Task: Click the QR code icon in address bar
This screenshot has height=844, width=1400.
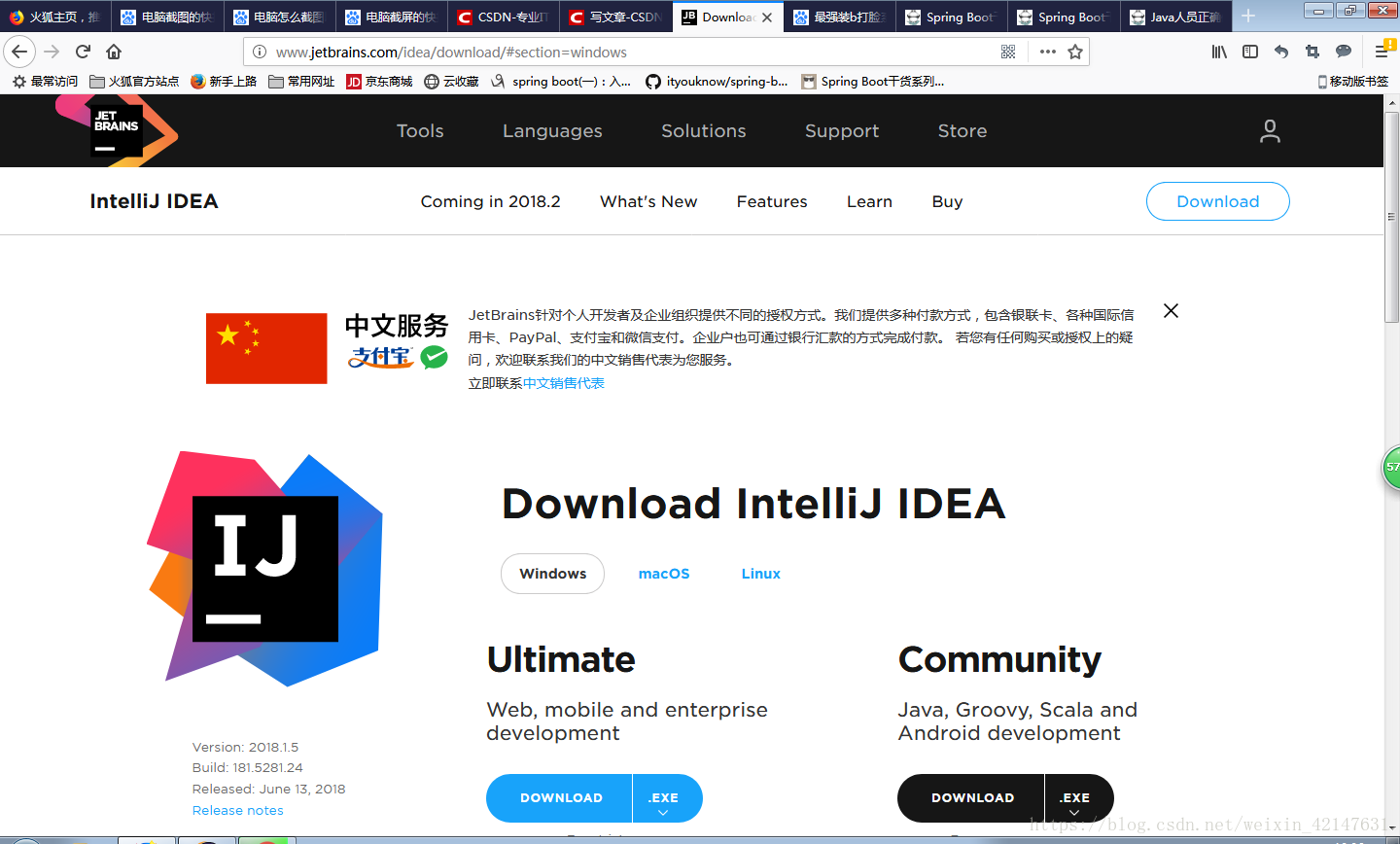Action: (x=1008, y=52)
